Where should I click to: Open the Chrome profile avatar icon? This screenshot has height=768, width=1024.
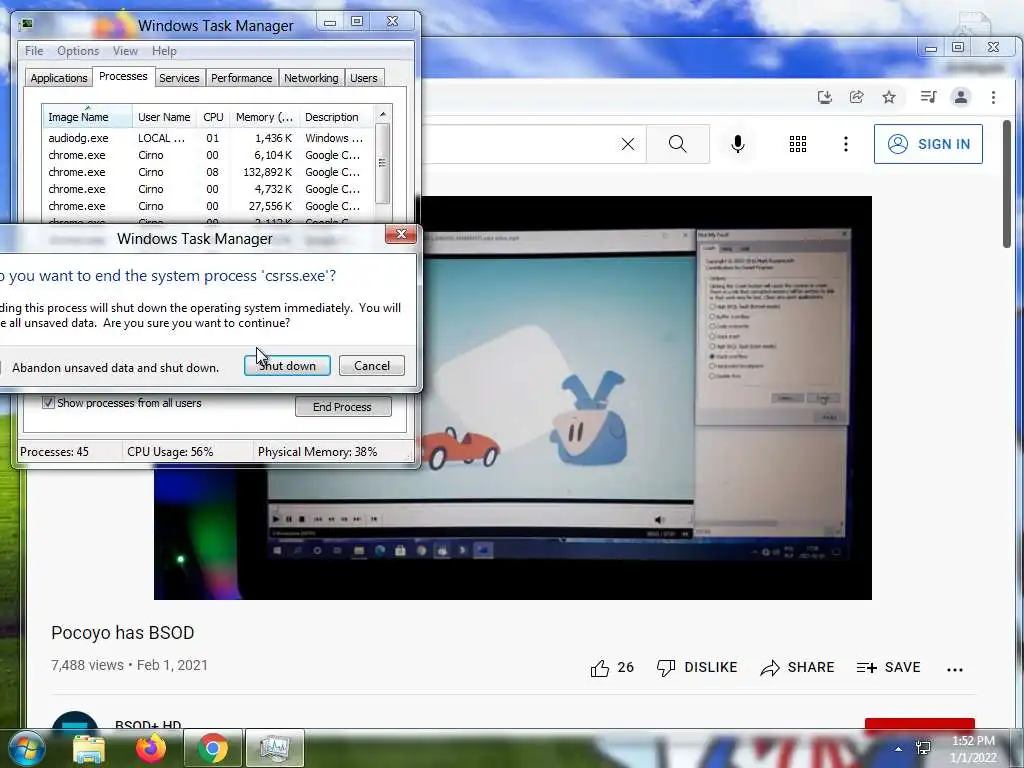[x=961, y=97]
